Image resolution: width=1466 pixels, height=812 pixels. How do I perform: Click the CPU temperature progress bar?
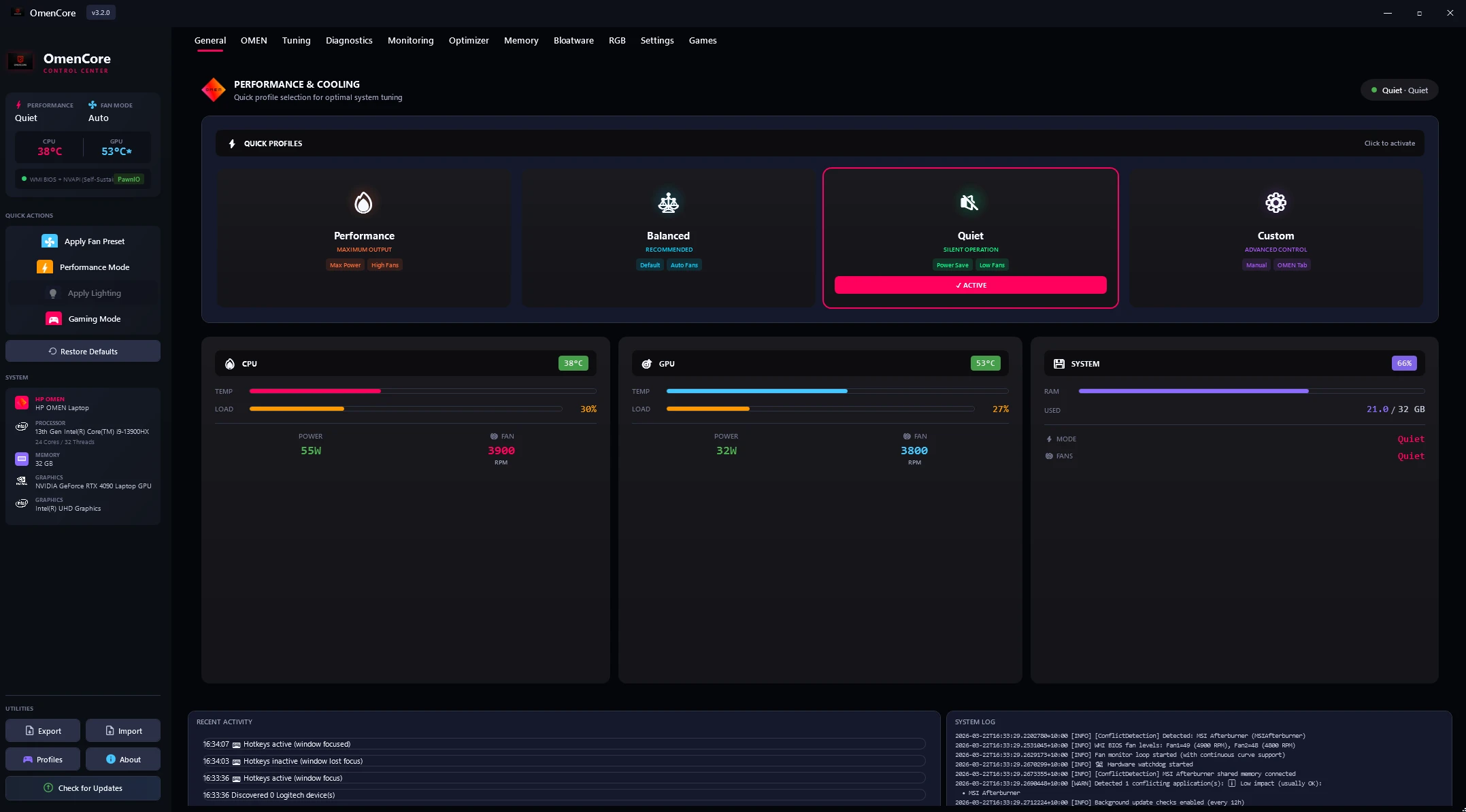(422, 391)
